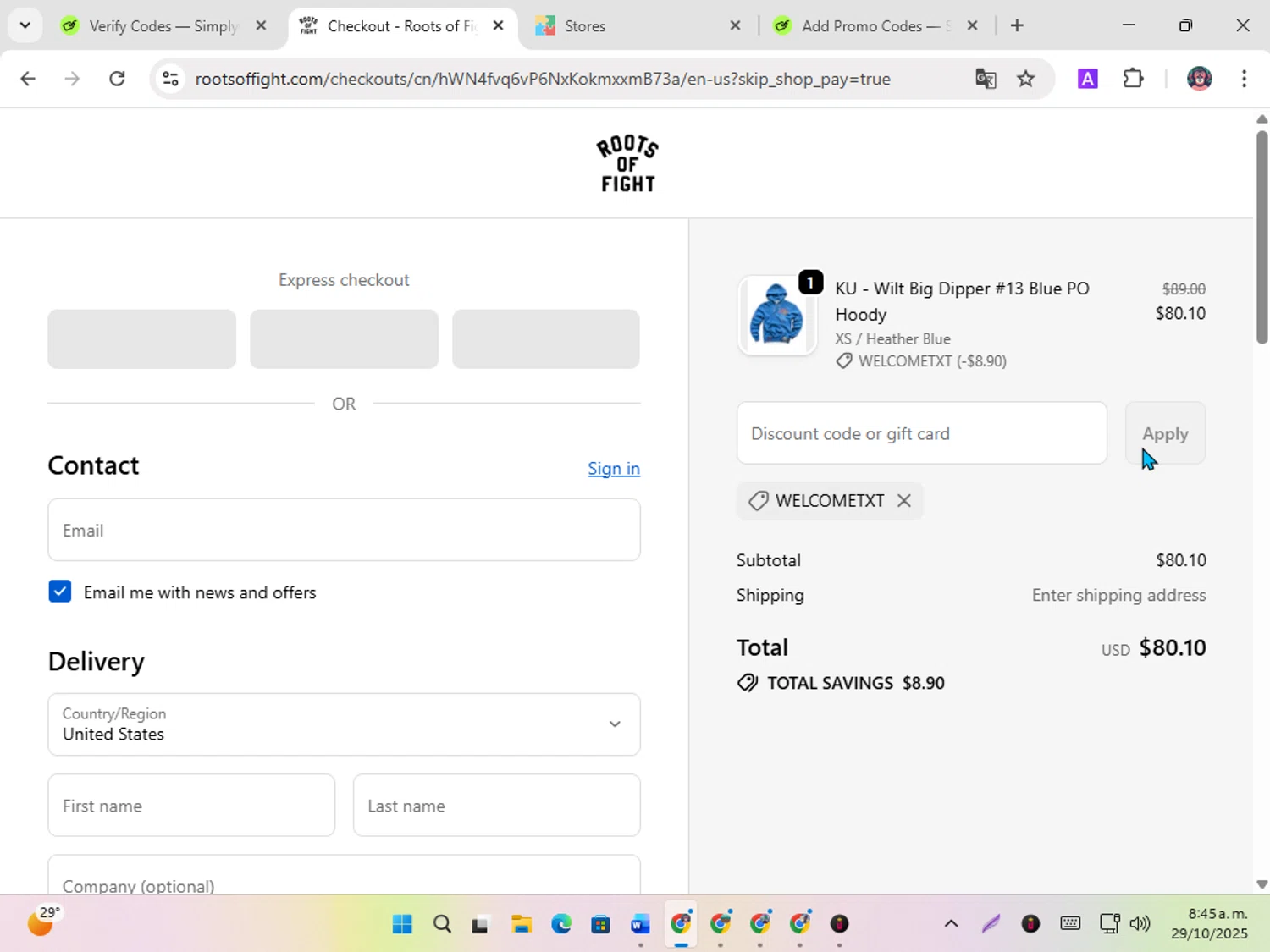Open the Windows Start menu
Viewport: 1270px width, 952px height.
click(402, 924)
